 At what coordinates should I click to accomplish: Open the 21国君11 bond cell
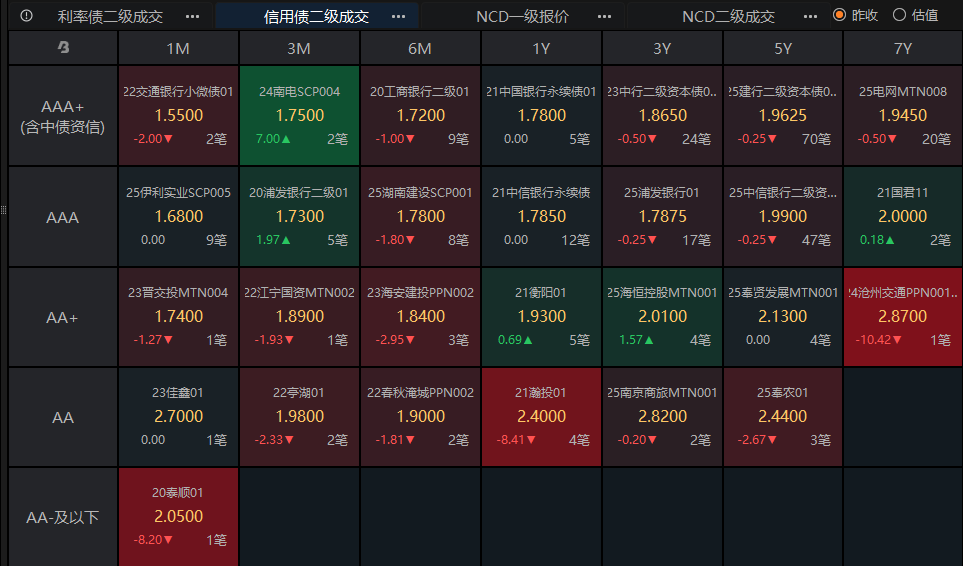[903, 217]
